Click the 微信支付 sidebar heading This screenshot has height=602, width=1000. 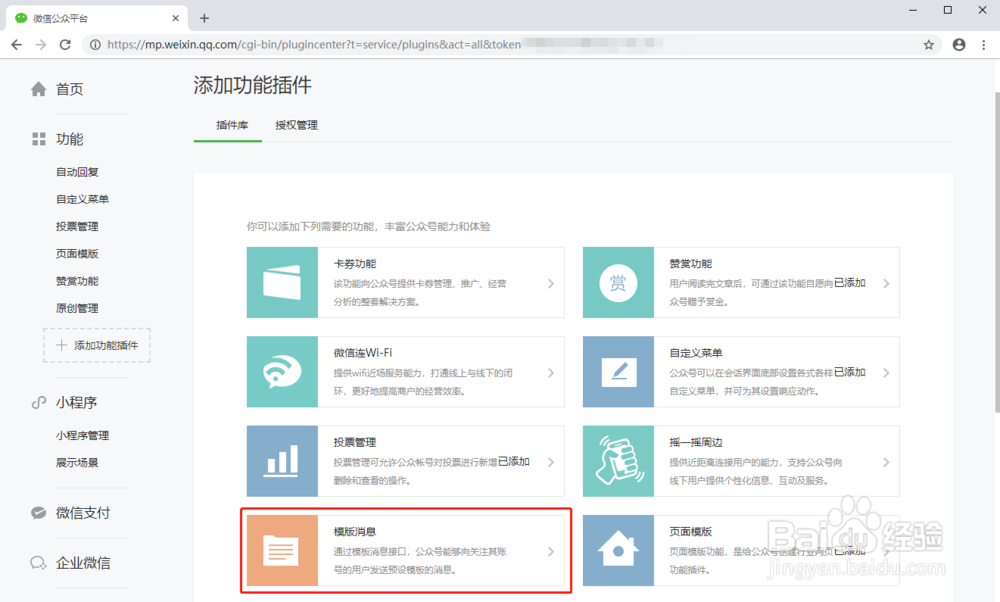[83, 513]
